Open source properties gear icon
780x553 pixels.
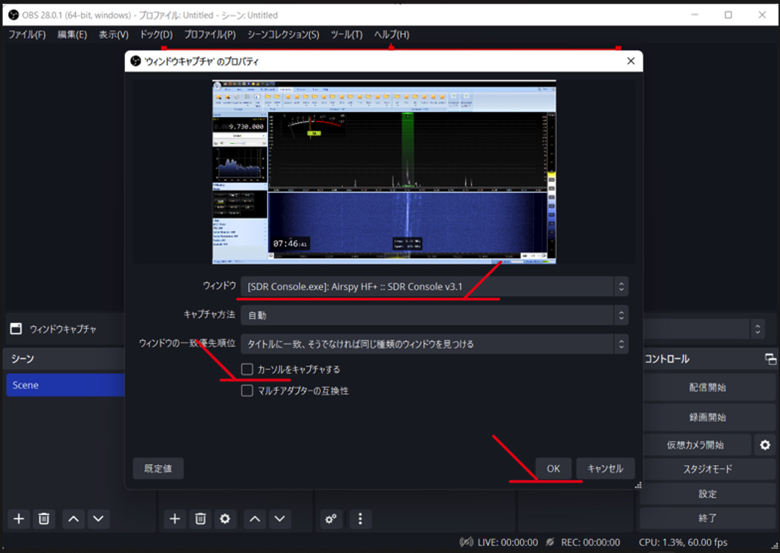tap(225, 519)
